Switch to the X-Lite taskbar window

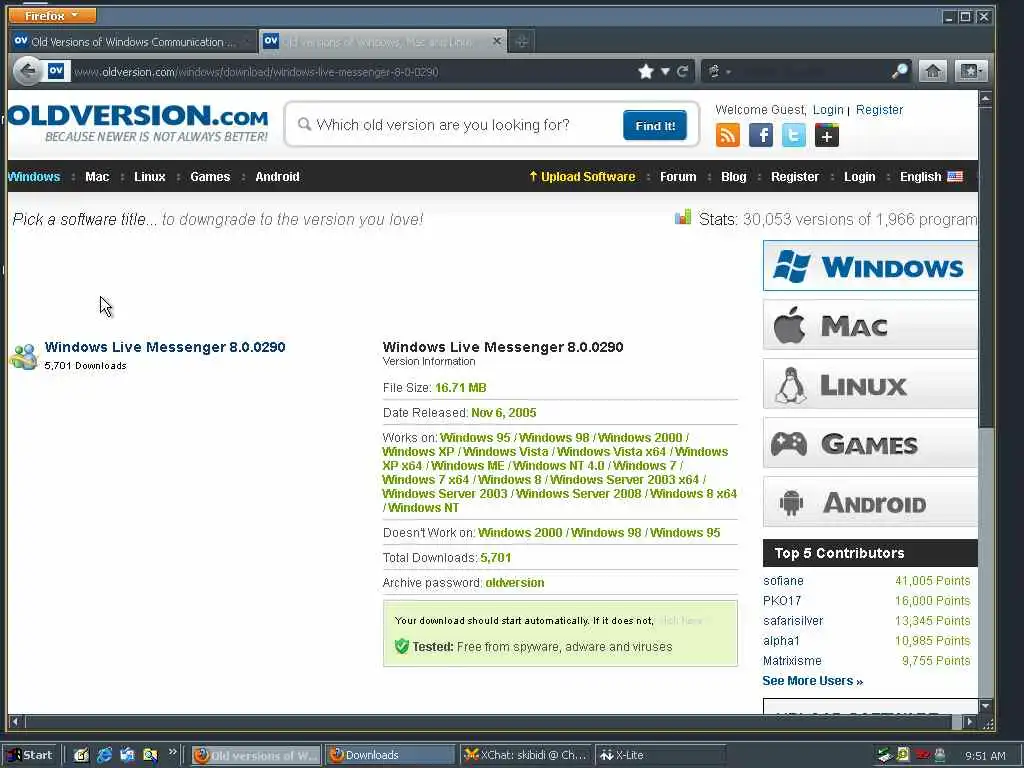(660, 755)
